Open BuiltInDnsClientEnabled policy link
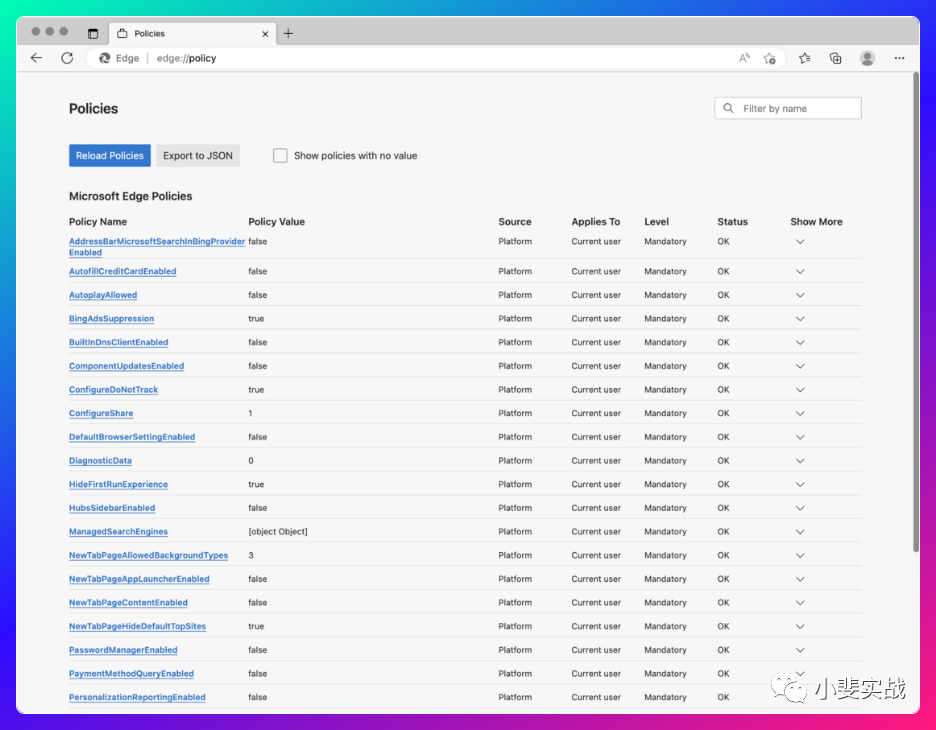 tap(118, 342)
